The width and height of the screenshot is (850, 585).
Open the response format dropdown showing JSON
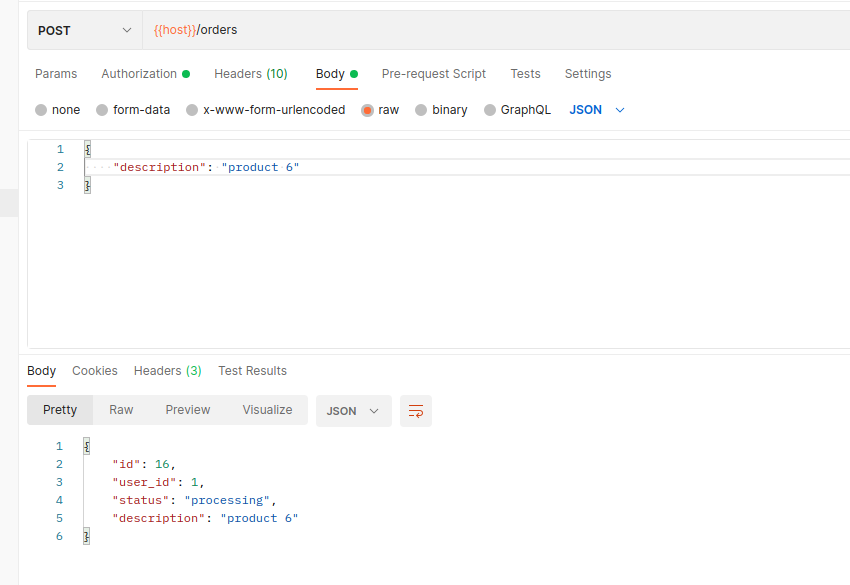click(353, 410)
